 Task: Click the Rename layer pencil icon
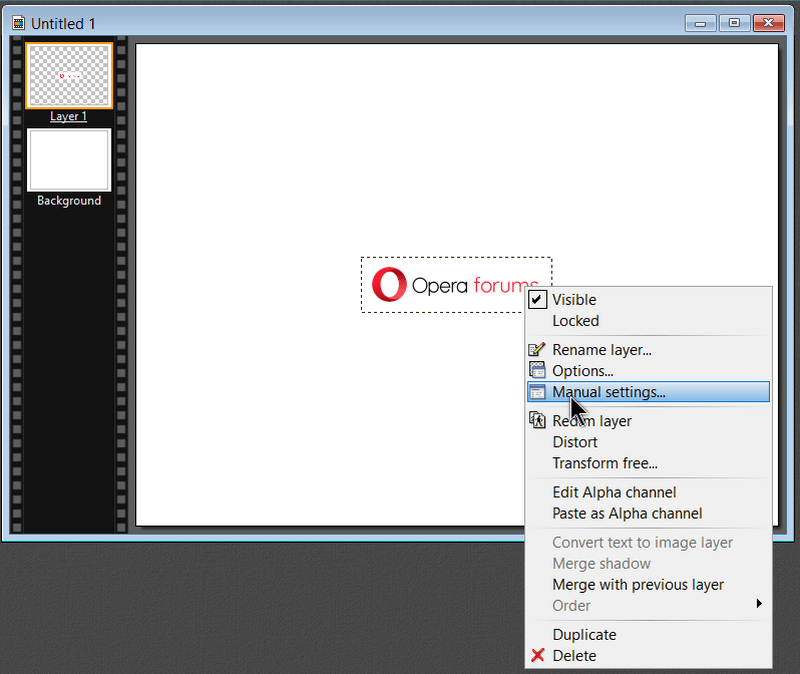click(537, 350)
